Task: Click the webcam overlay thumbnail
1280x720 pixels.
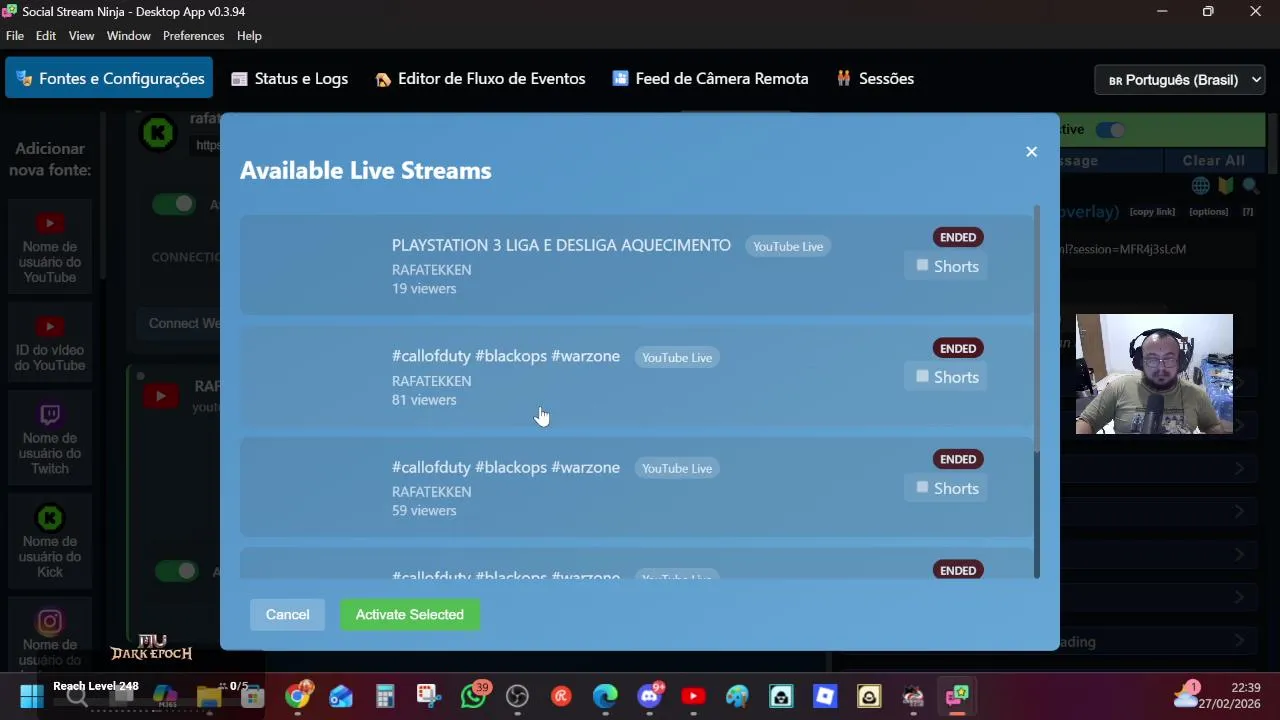Action: pyautogui.click(x=1154, y=374)
